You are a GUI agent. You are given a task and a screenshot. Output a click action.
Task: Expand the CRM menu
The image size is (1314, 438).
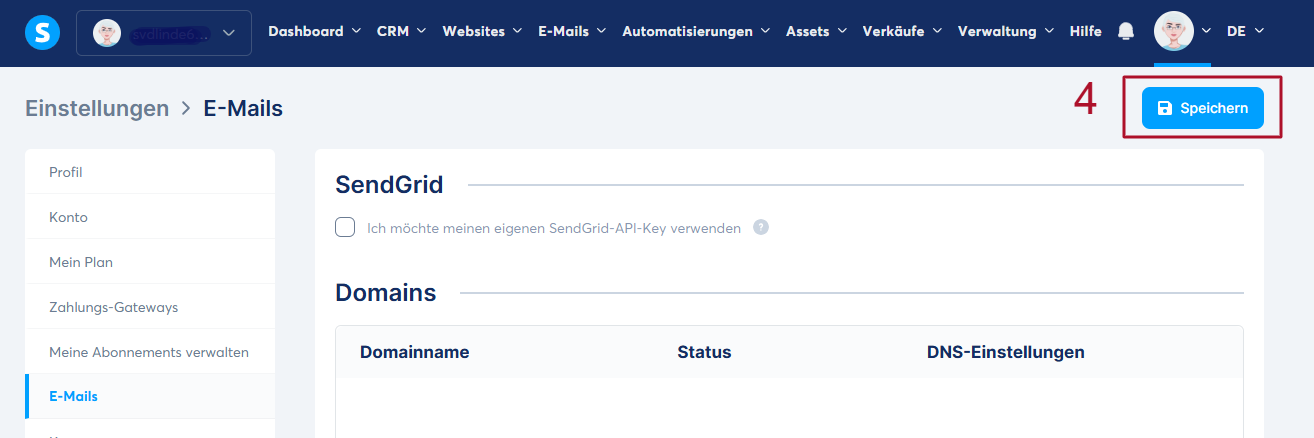click(x=401, y=32)
